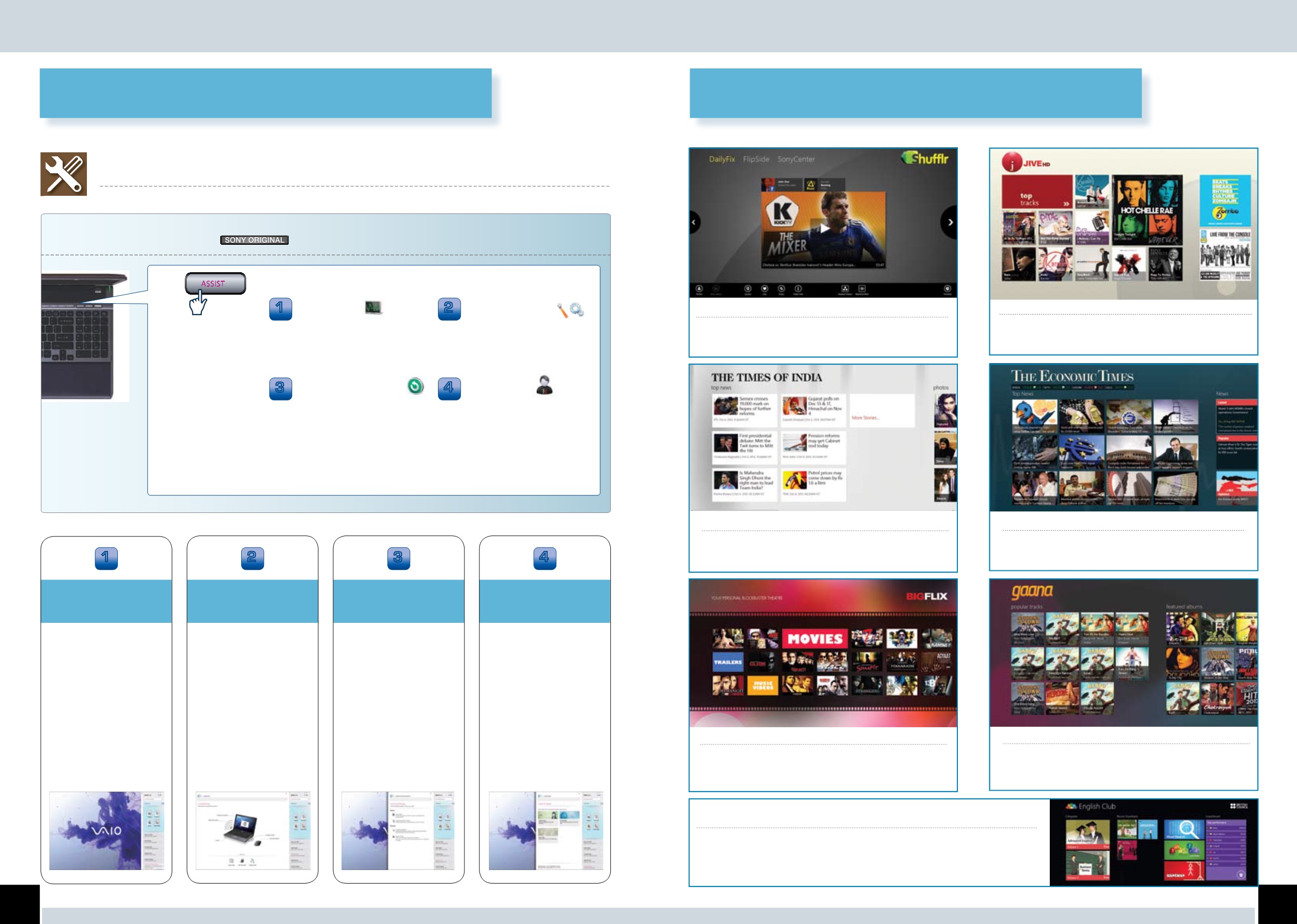Viewport: 1297px width, 924px height.
Task: Open the Petrol prices may come down story
Action: click(x=814, y=485)
